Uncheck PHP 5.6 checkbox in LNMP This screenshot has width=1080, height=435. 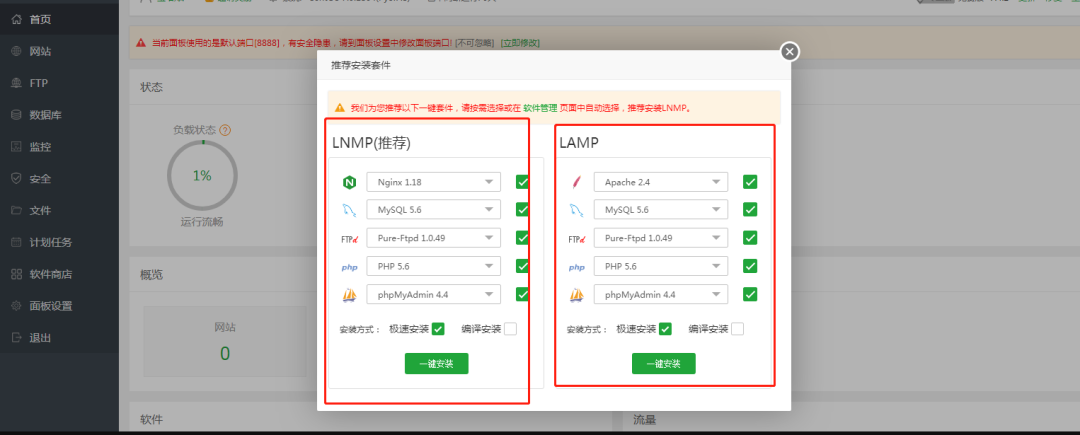522,266
